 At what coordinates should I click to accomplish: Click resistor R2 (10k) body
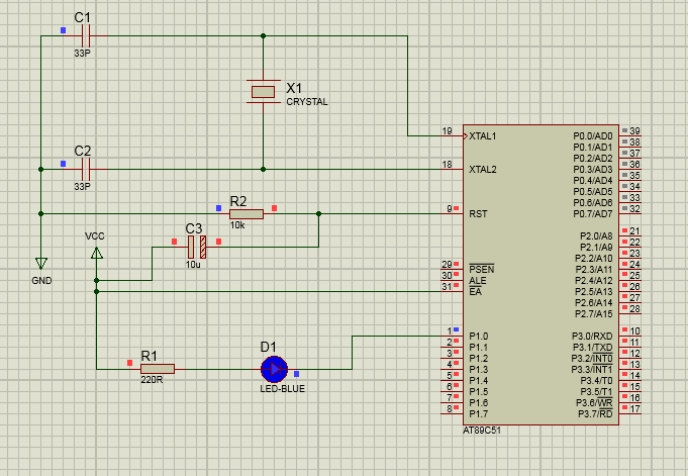(246, 213)
